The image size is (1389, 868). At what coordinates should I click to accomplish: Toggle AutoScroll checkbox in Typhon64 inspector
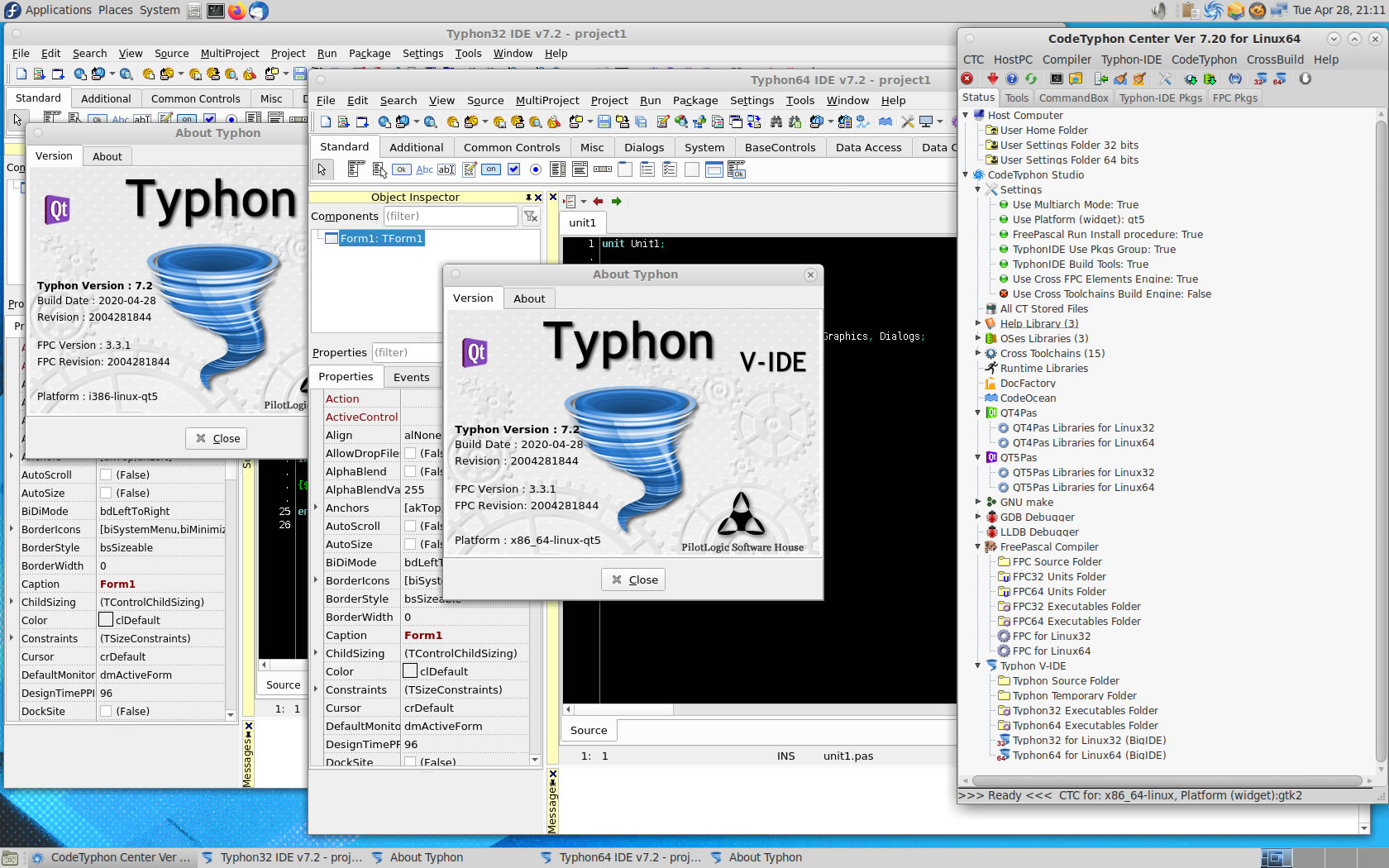coord(410,526)
